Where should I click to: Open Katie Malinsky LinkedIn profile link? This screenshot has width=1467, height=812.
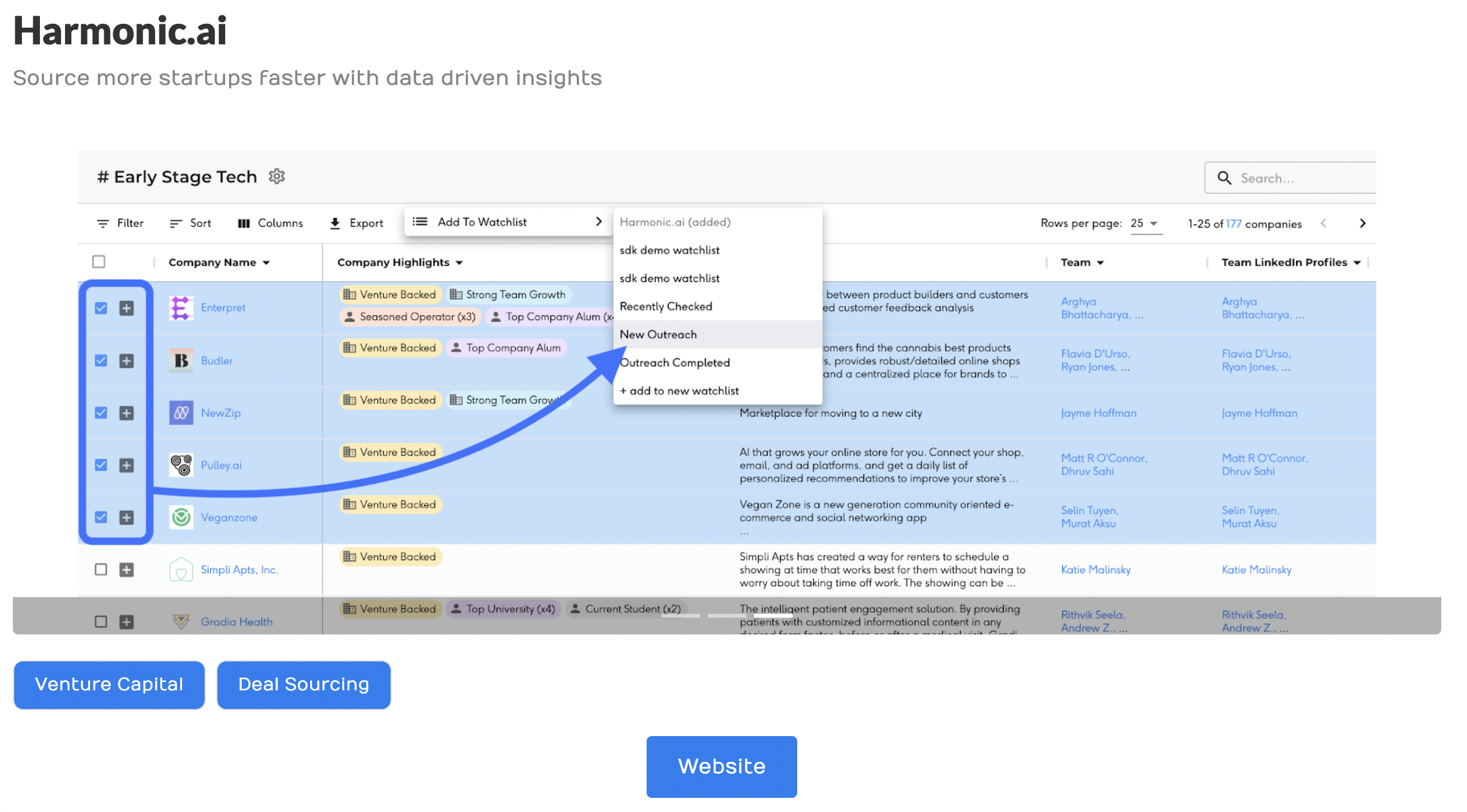[x=1257, y=569]
